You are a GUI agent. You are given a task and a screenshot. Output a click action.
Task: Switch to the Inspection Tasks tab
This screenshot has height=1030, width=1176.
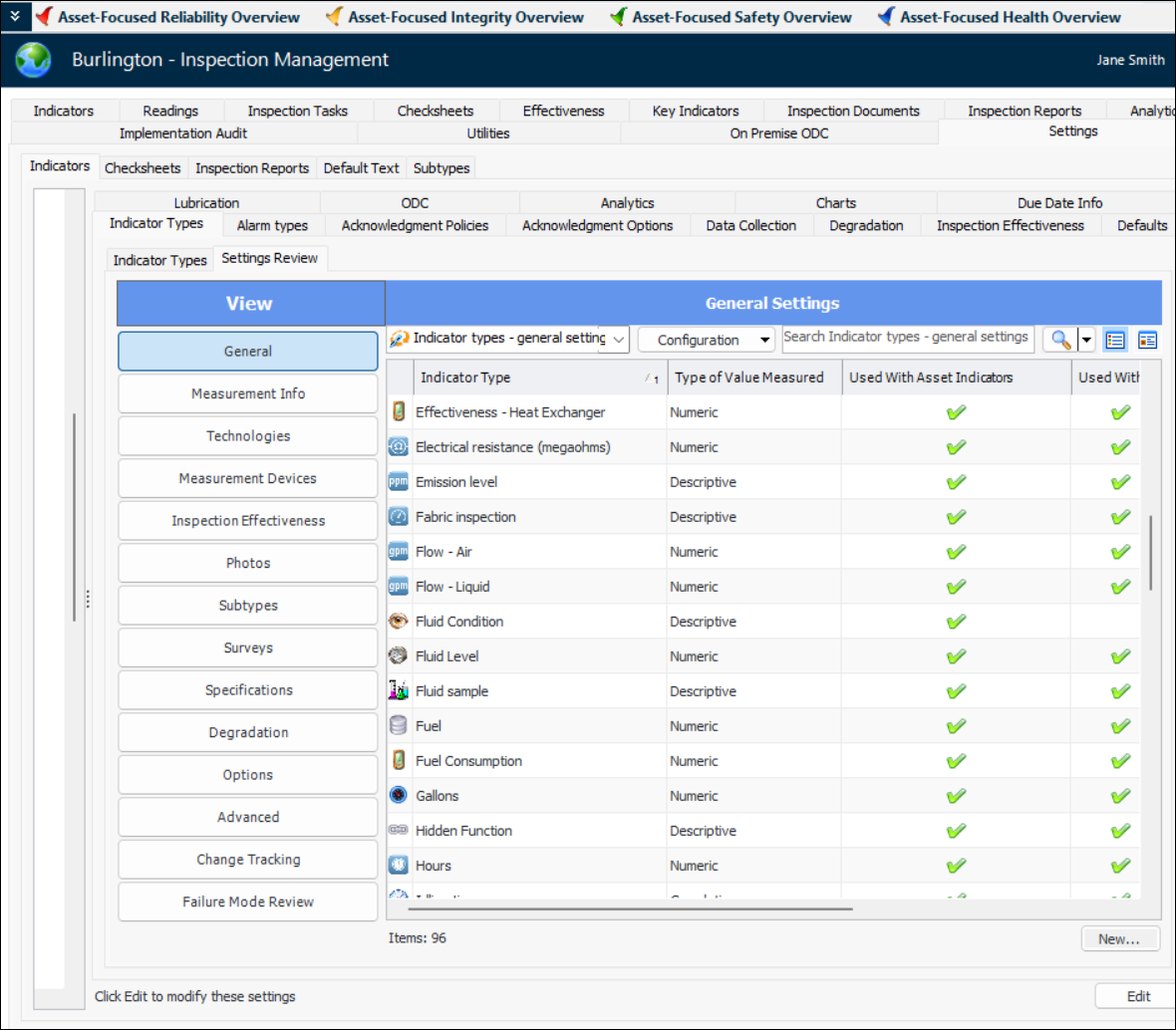pyautogui.click(x=297, y=111)
